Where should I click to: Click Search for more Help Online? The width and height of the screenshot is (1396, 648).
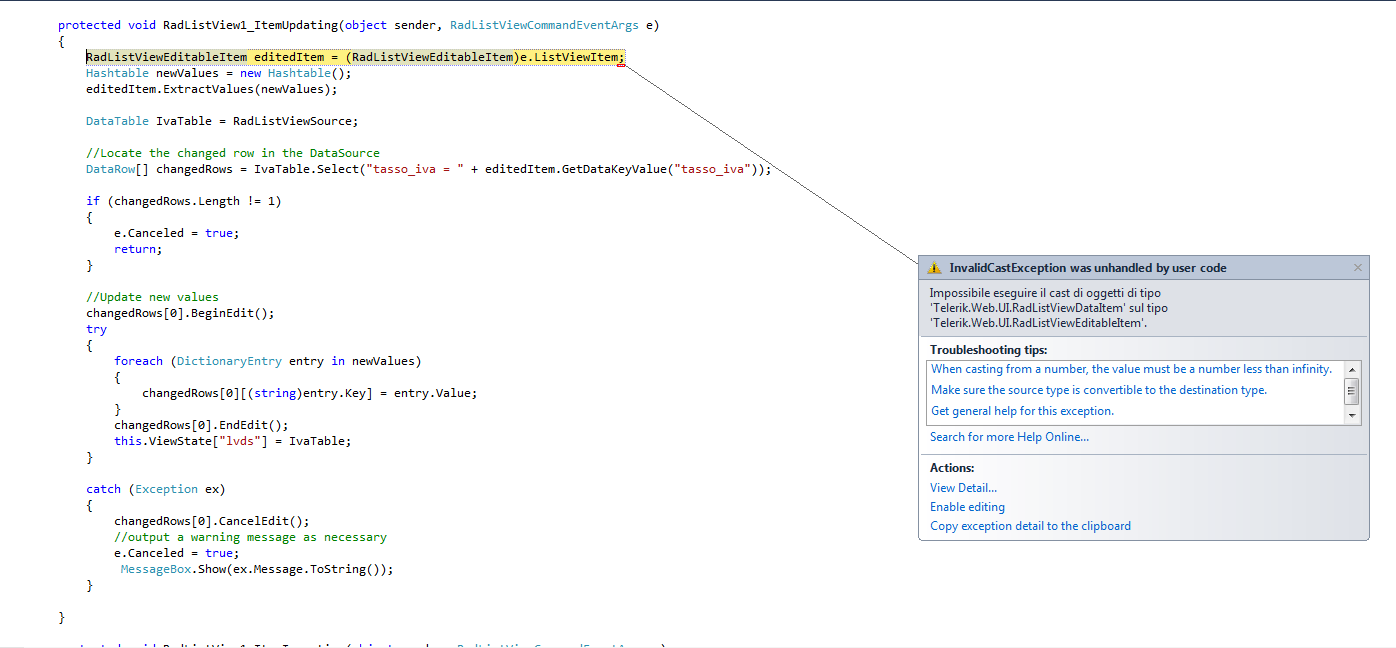pos(1009,437)
